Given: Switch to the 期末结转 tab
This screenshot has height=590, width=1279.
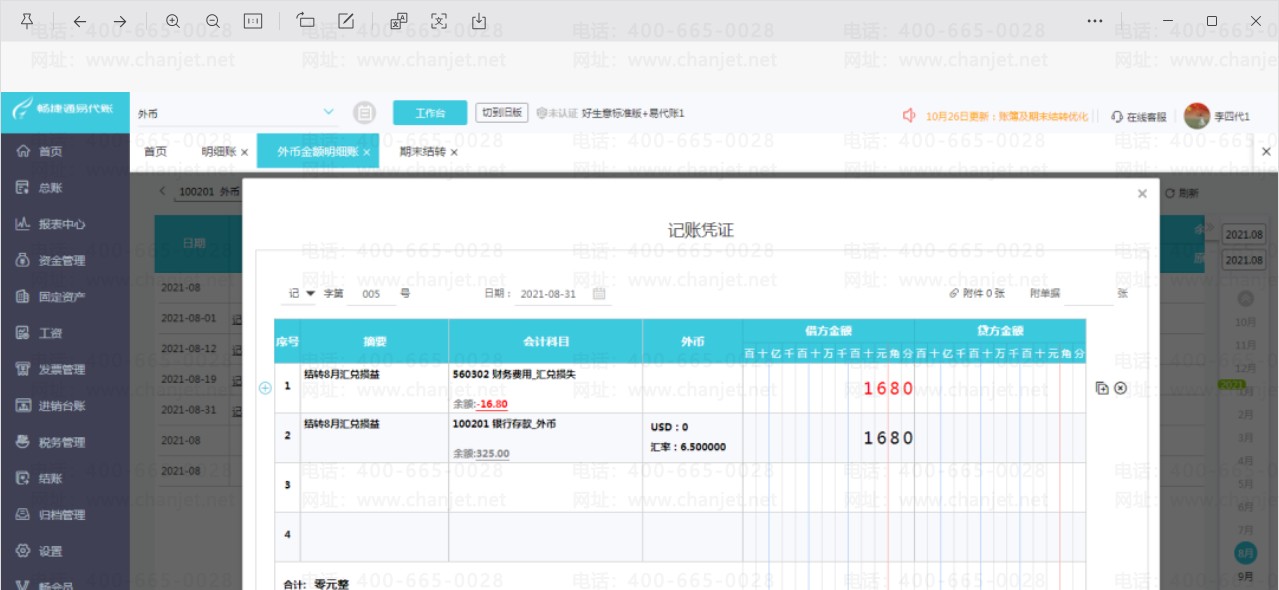Looking at the screenshot, I should click(422, 152).
